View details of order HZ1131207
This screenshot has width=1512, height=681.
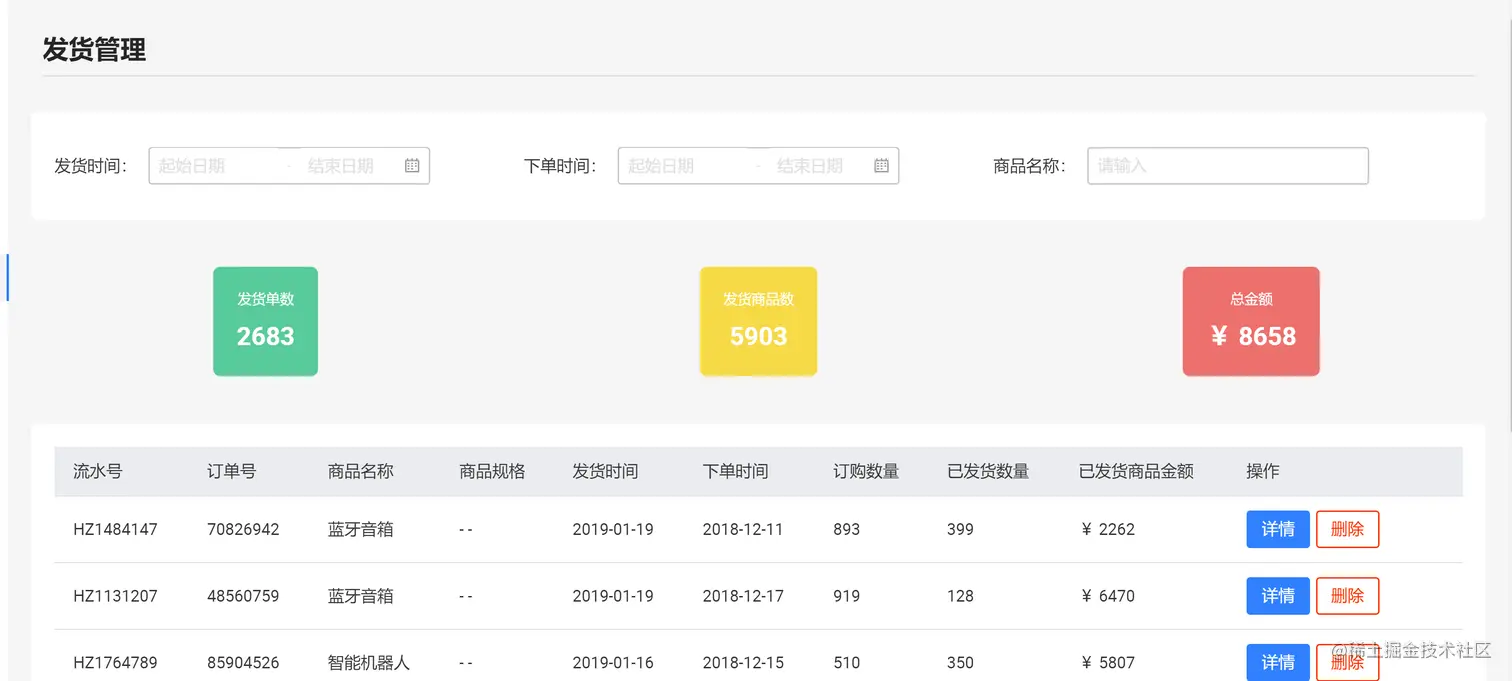point(1277,596)
